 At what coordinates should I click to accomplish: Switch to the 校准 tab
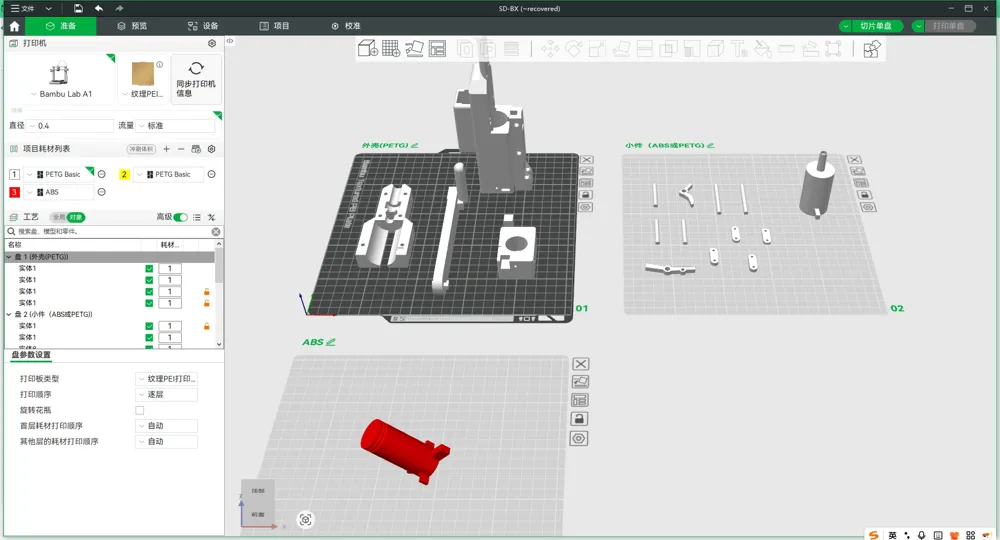click(346, 26)
